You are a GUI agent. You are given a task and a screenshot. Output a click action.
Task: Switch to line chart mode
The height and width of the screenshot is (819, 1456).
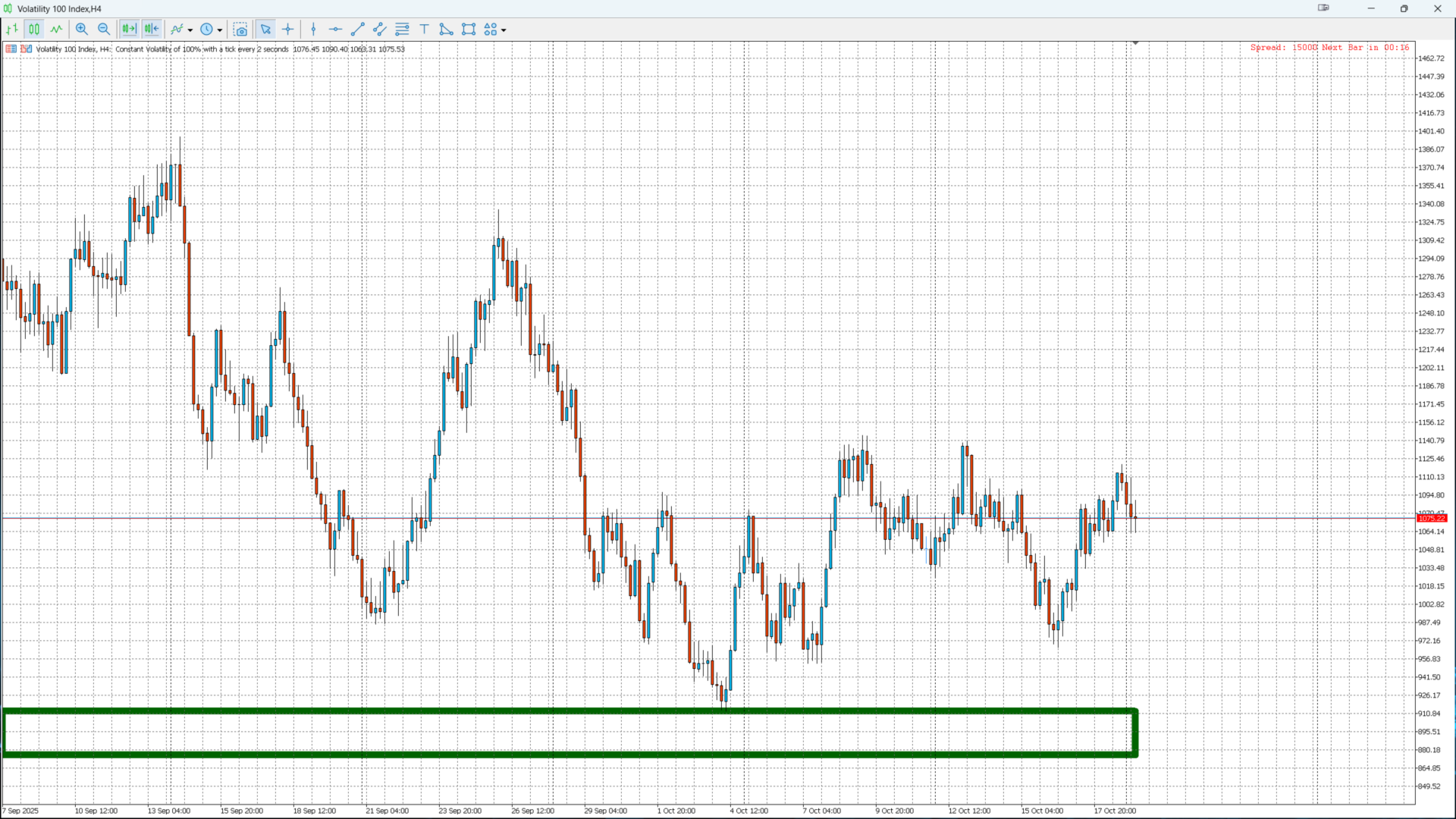[x=57, y=30]
